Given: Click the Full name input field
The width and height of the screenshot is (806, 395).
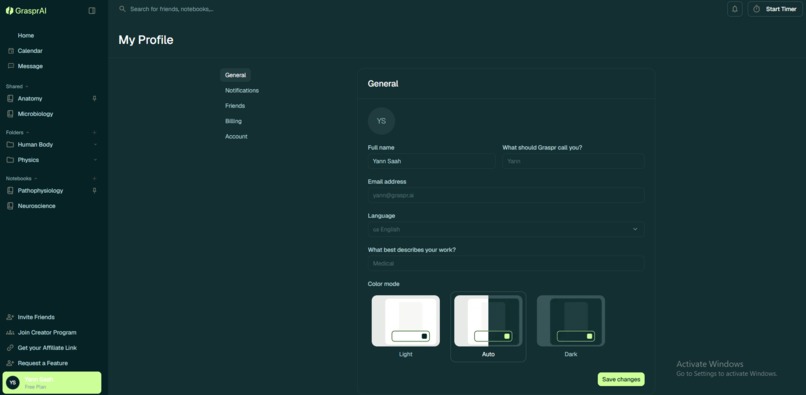Looking at the screenshot, I should coord(431,161).
